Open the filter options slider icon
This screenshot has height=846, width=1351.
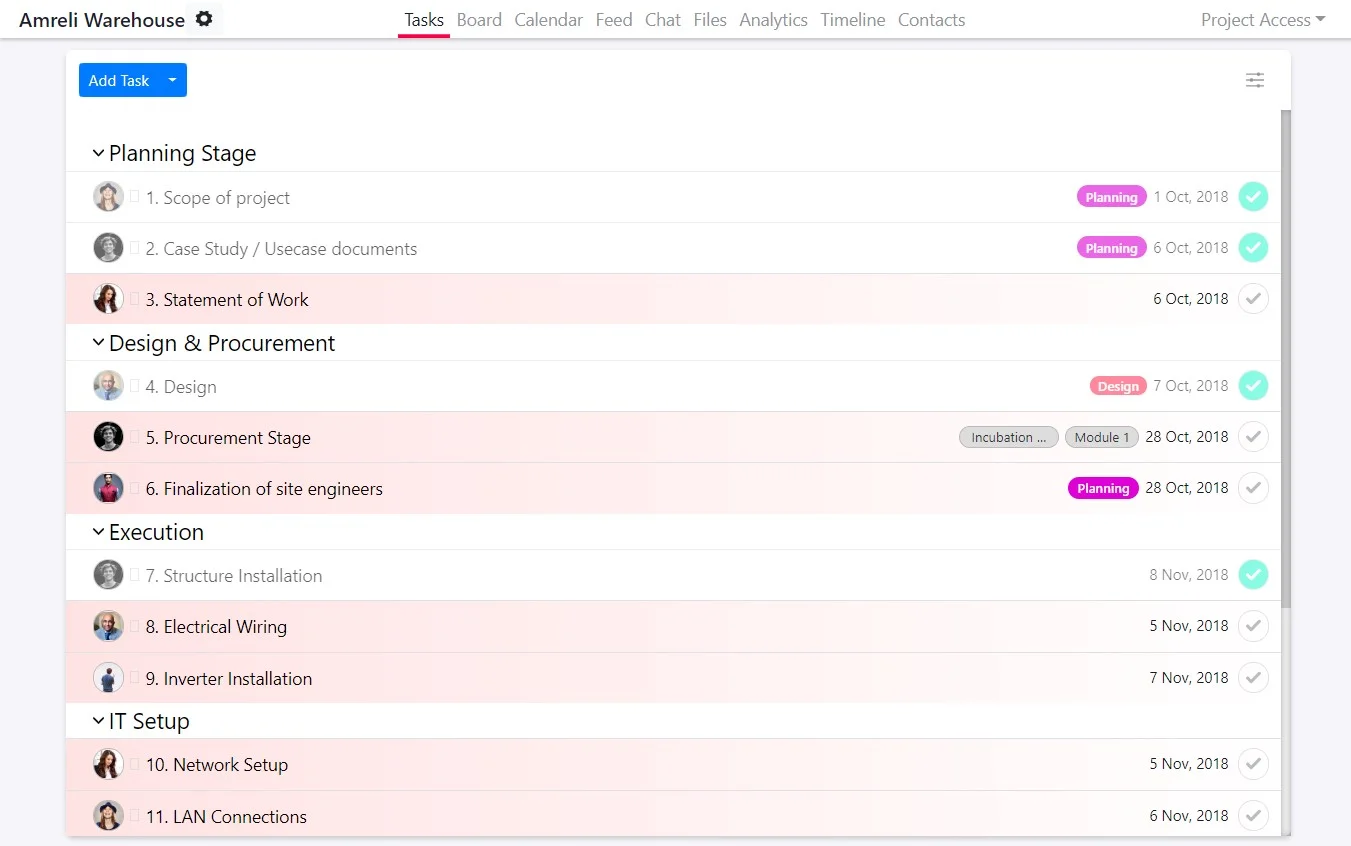coord(1254,80)
